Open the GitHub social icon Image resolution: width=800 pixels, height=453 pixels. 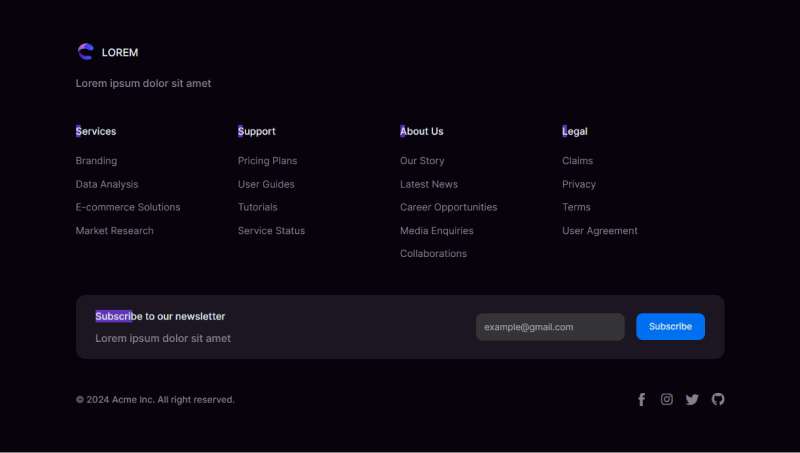click(718, 400)
